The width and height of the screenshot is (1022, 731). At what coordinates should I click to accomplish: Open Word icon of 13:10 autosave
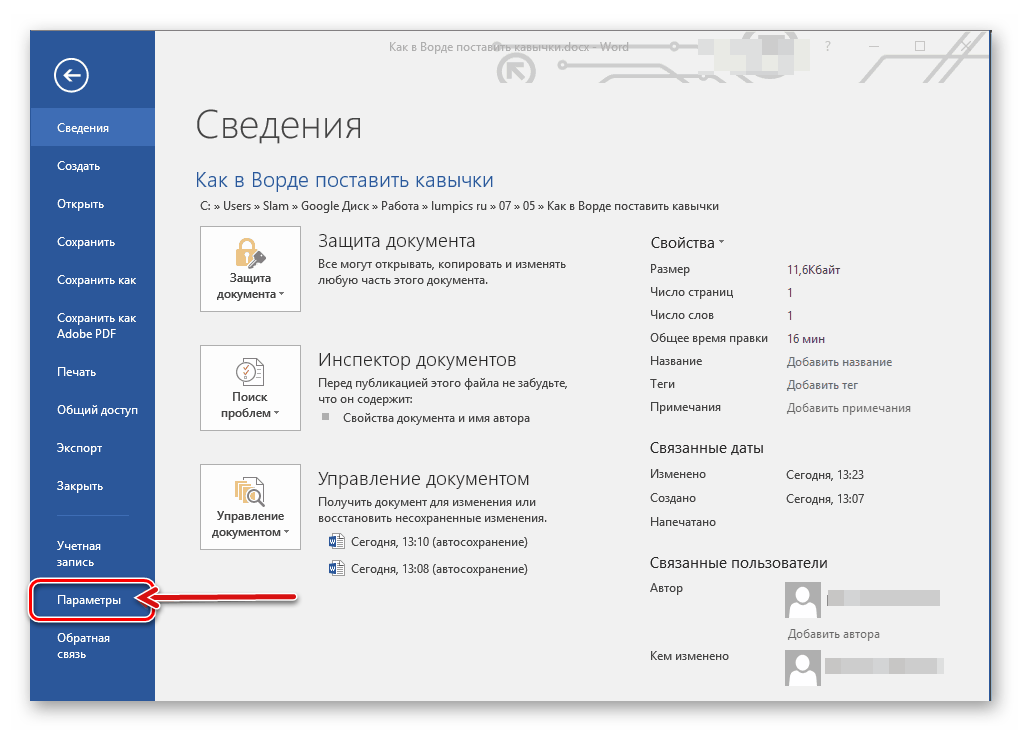point(336,541)
